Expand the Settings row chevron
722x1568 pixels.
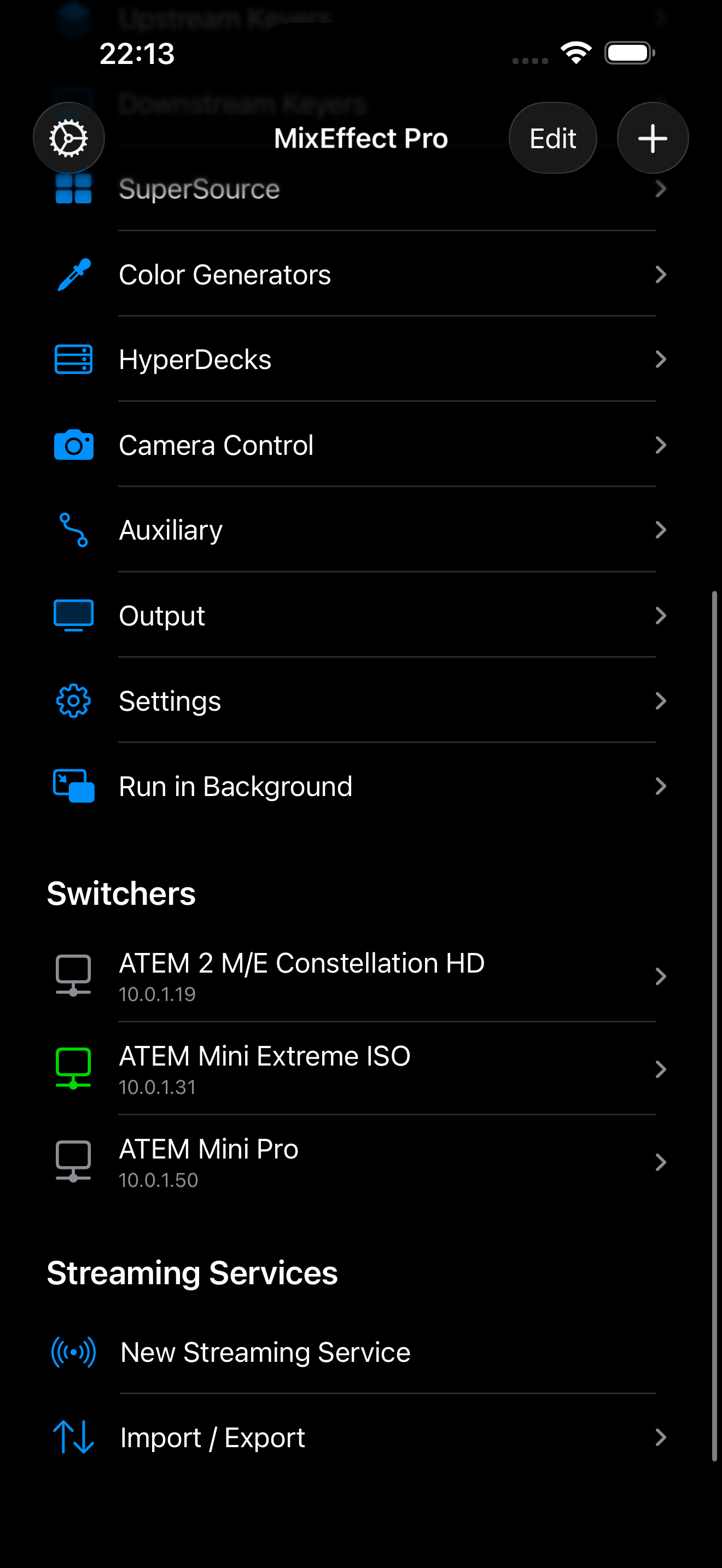tap(661, 701)
